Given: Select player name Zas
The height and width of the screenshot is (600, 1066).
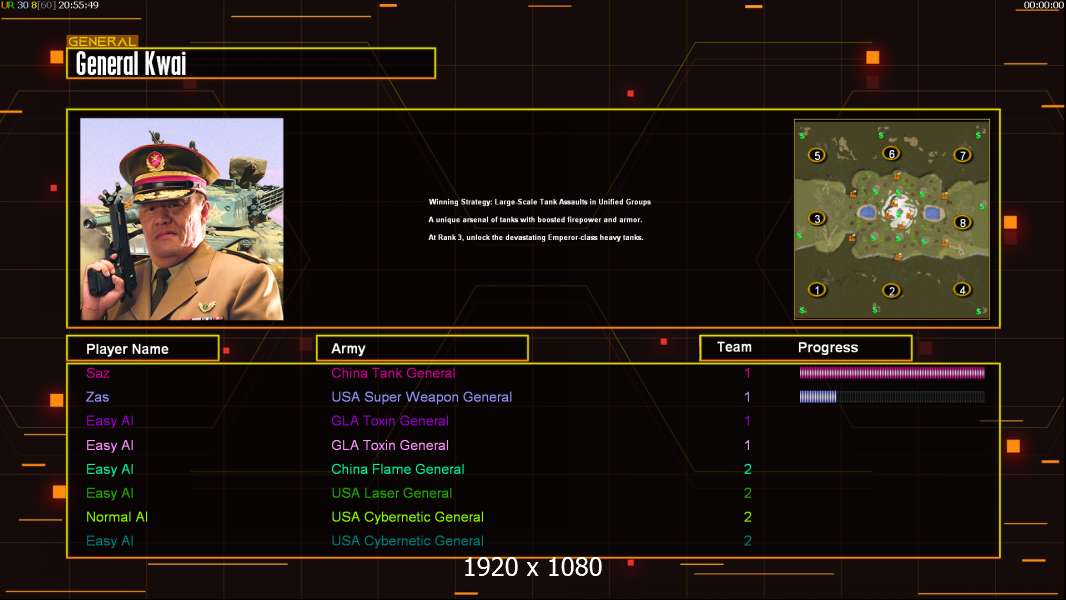Looking at the screenshot, I should 97,397.
